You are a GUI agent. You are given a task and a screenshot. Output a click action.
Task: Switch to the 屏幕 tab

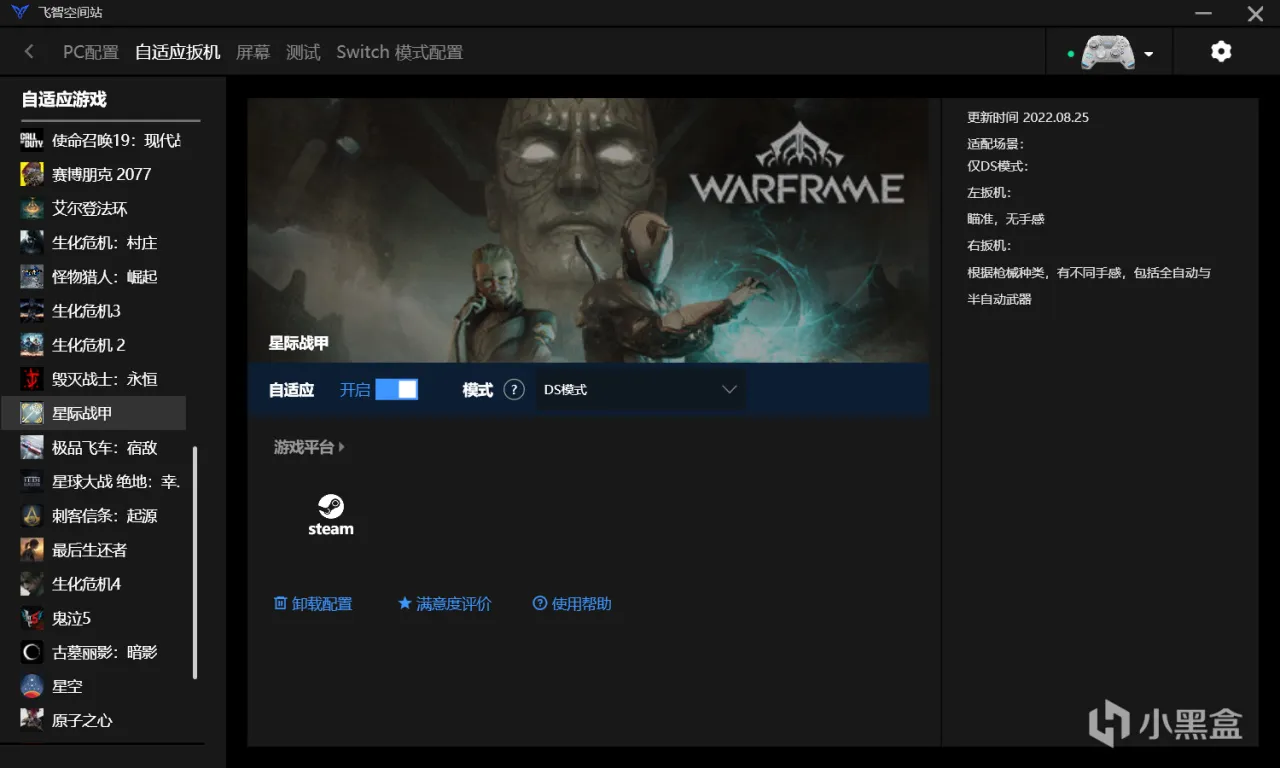[x=253, y=52]
